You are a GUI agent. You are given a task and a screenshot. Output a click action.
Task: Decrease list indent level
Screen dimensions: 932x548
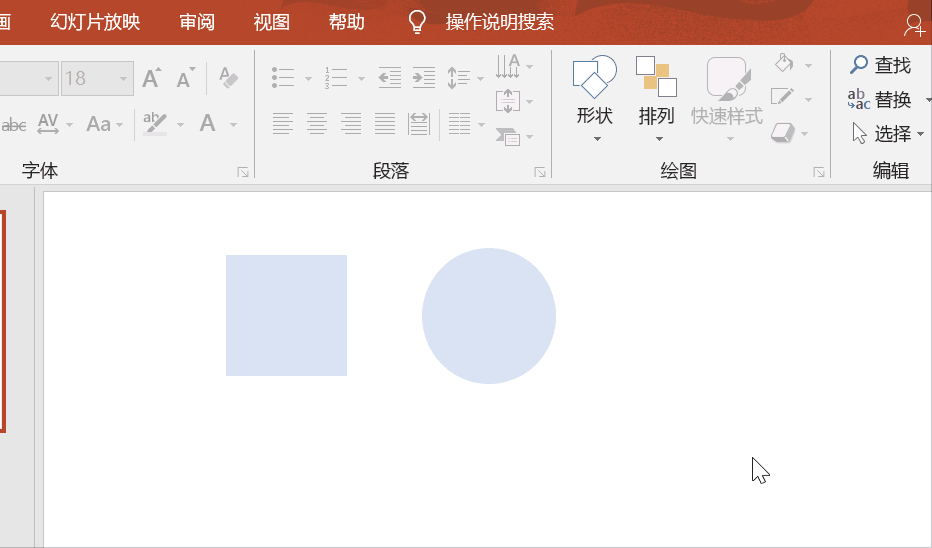[390, 78]
